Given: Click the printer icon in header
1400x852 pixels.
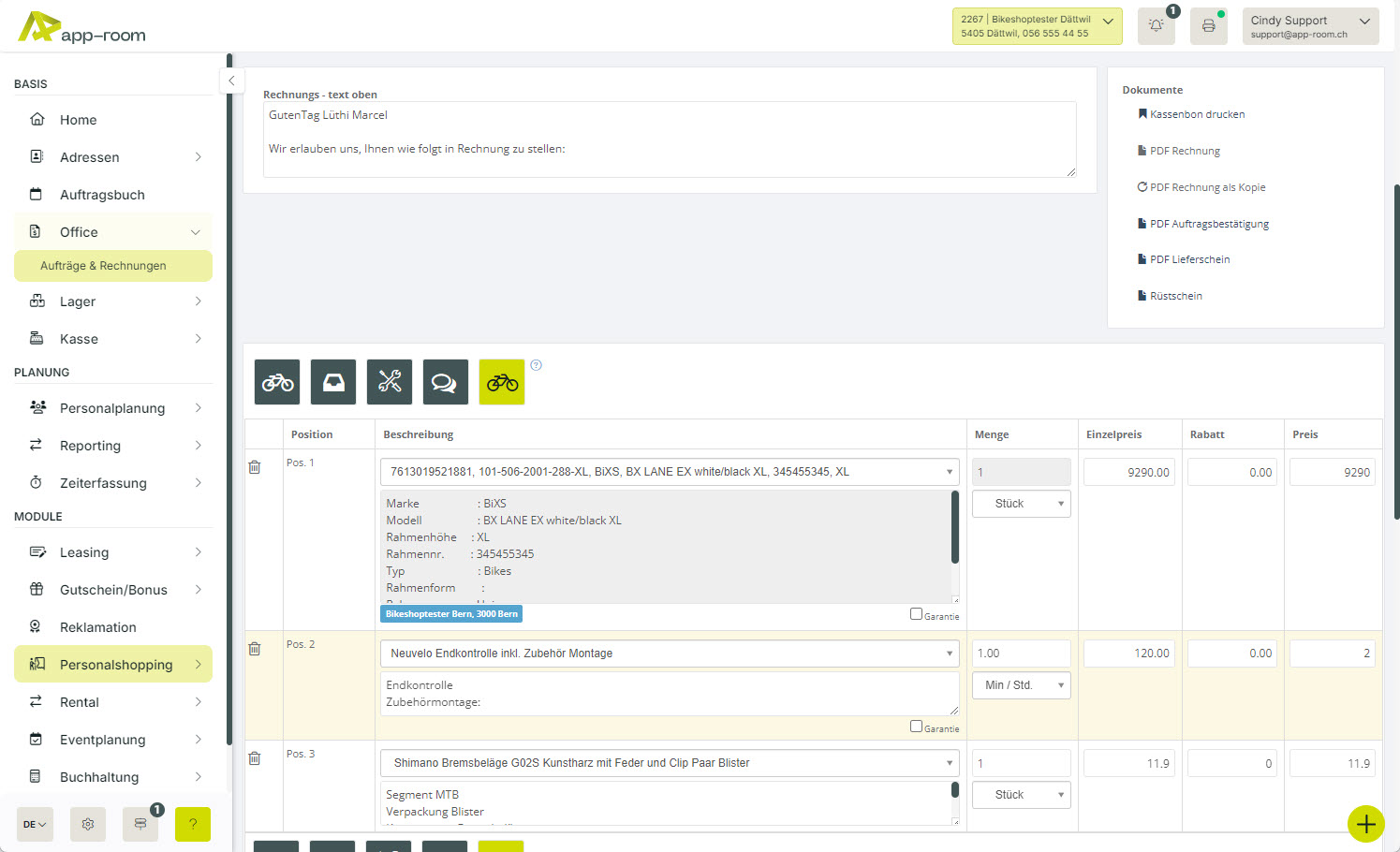Looking at the screenshot, I should [x=1208, y=26].
